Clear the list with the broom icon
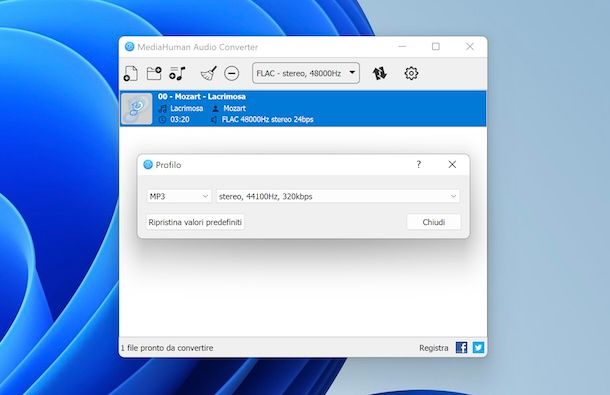Screen dimensions: 610x395 209,73
